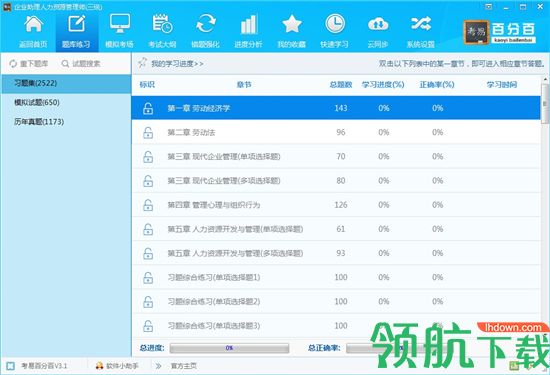The image size is (550, 375).
Task: Click total count 143 in 第一章 row
Action: [341, 108]
